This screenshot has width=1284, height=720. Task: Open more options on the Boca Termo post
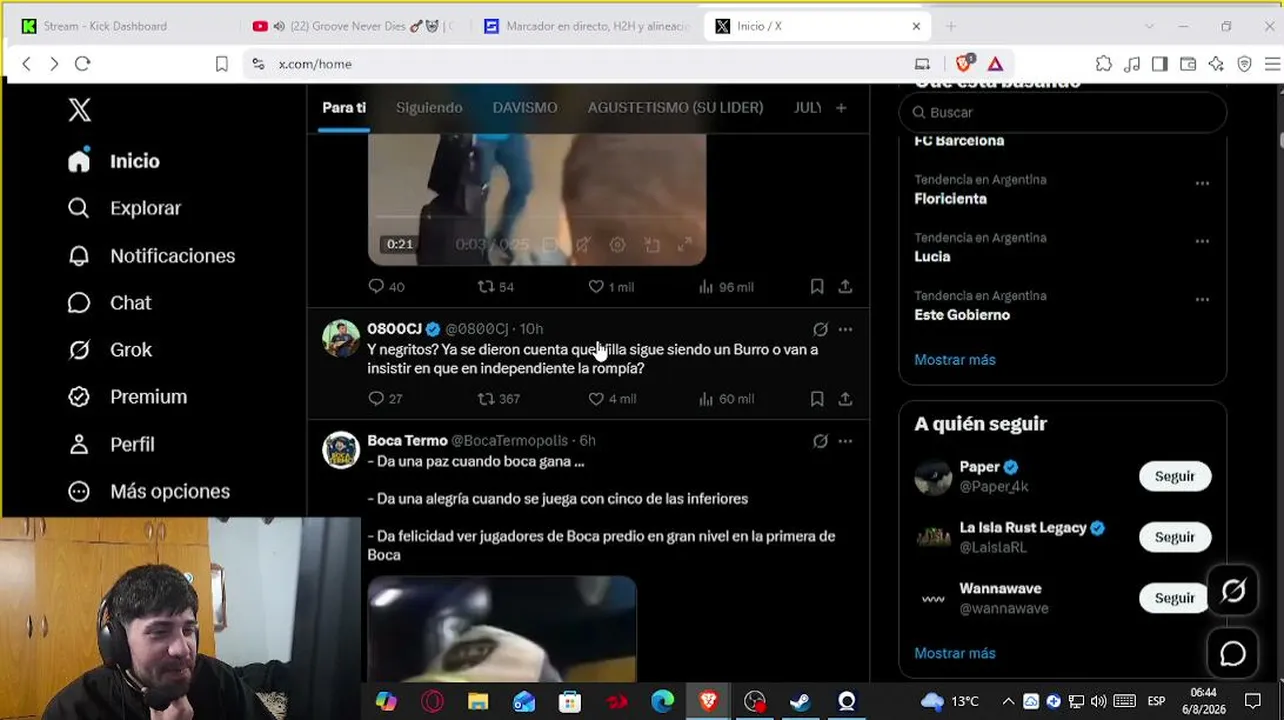[846, 441]
